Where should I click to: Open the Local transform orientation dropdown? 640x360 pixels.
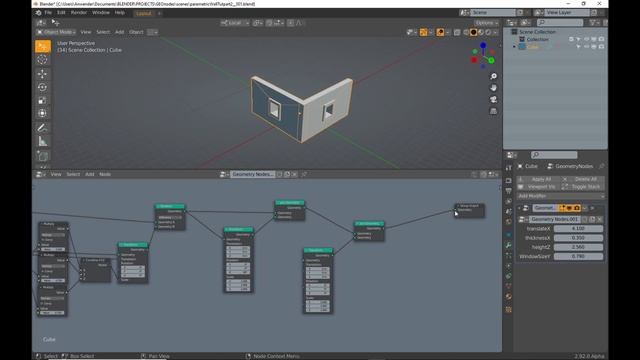[235, 23]
